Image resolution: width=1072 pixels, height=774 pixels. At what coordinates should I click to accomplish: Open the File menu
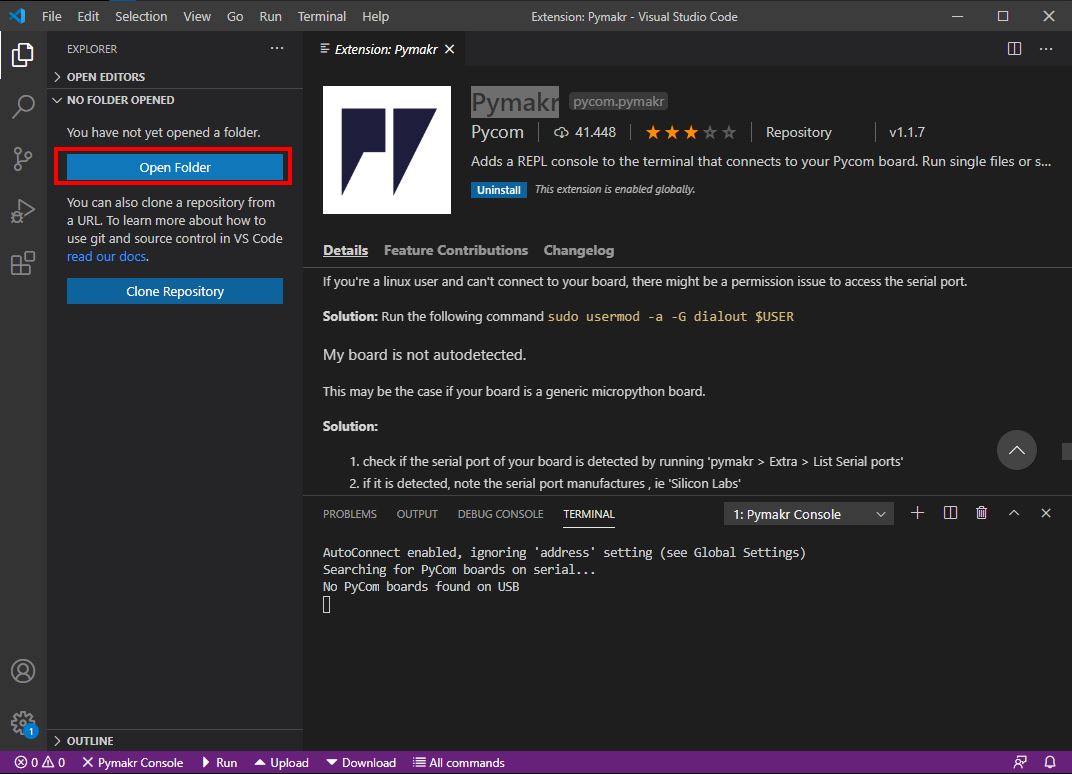(51, 16)
